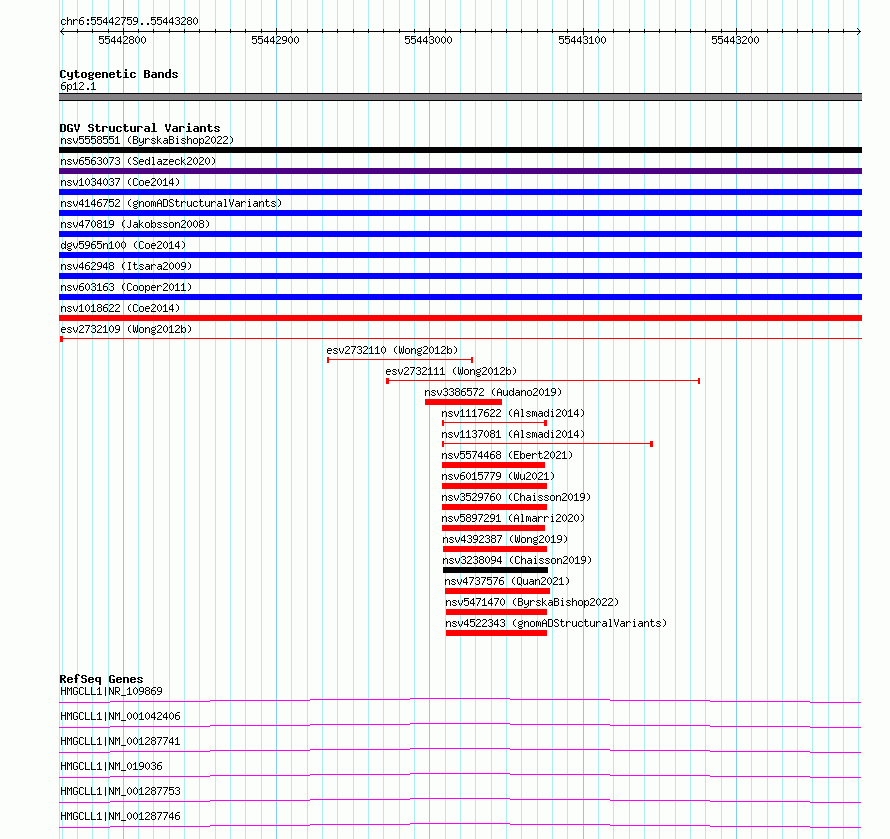Open variant esv2732110 (Wong2012b)

pos(392,350)
